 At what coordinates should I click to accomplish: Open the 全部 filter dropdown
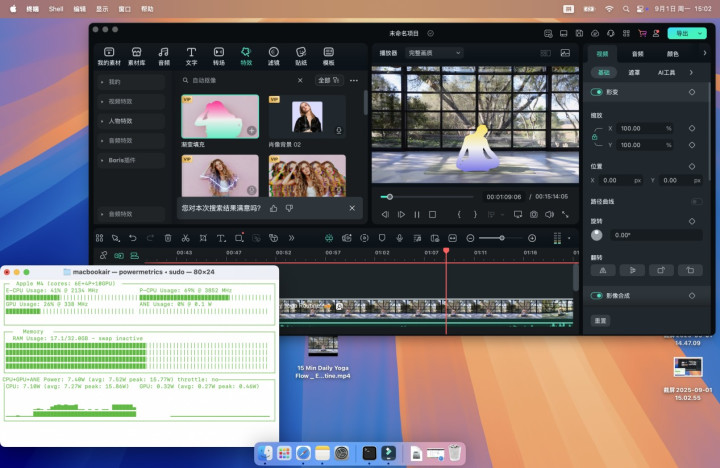coord(327,80)
